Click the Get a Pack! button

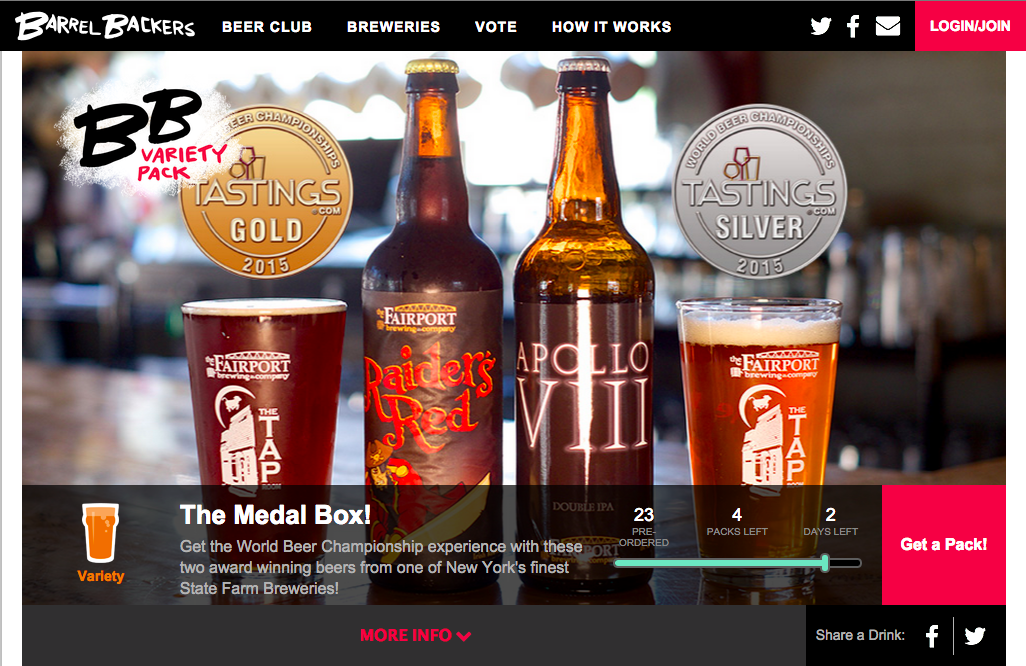944,544
